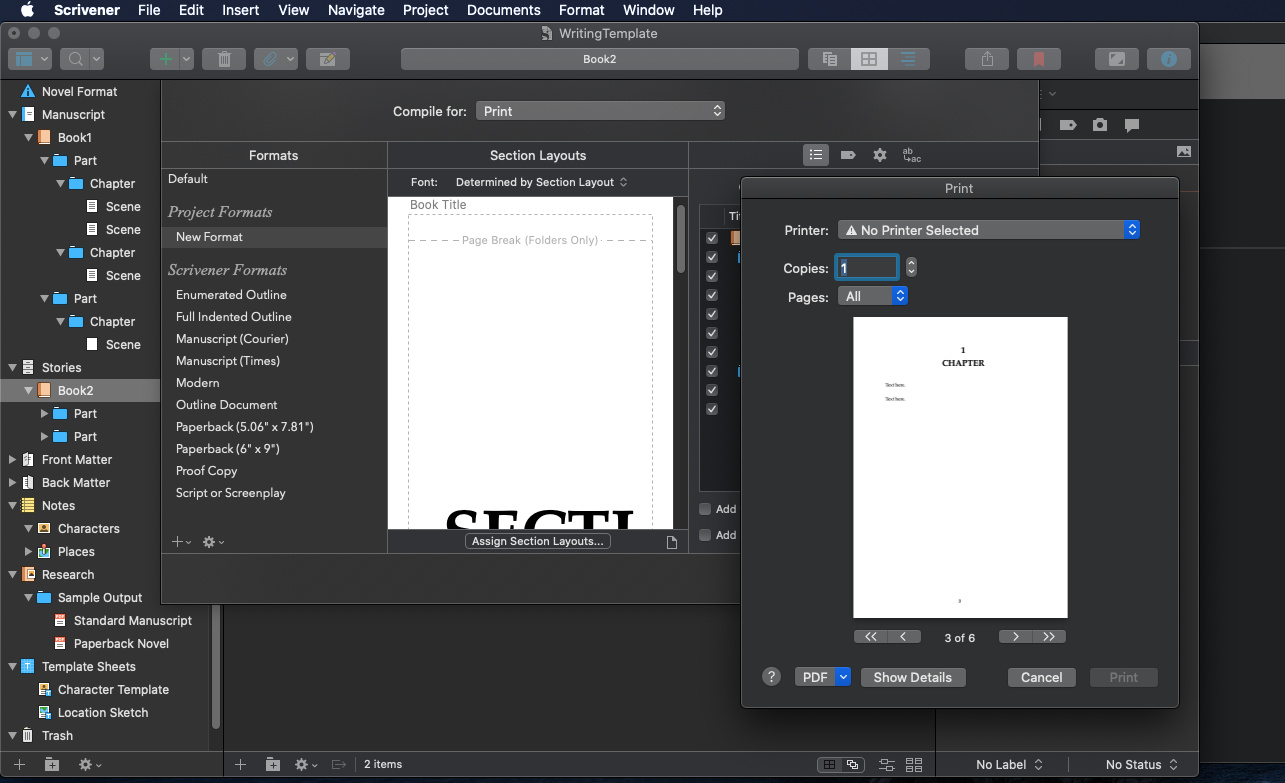Screen dimensions: 1285x783
Task: Click the Copies input field
Action: tap(867, 268)
